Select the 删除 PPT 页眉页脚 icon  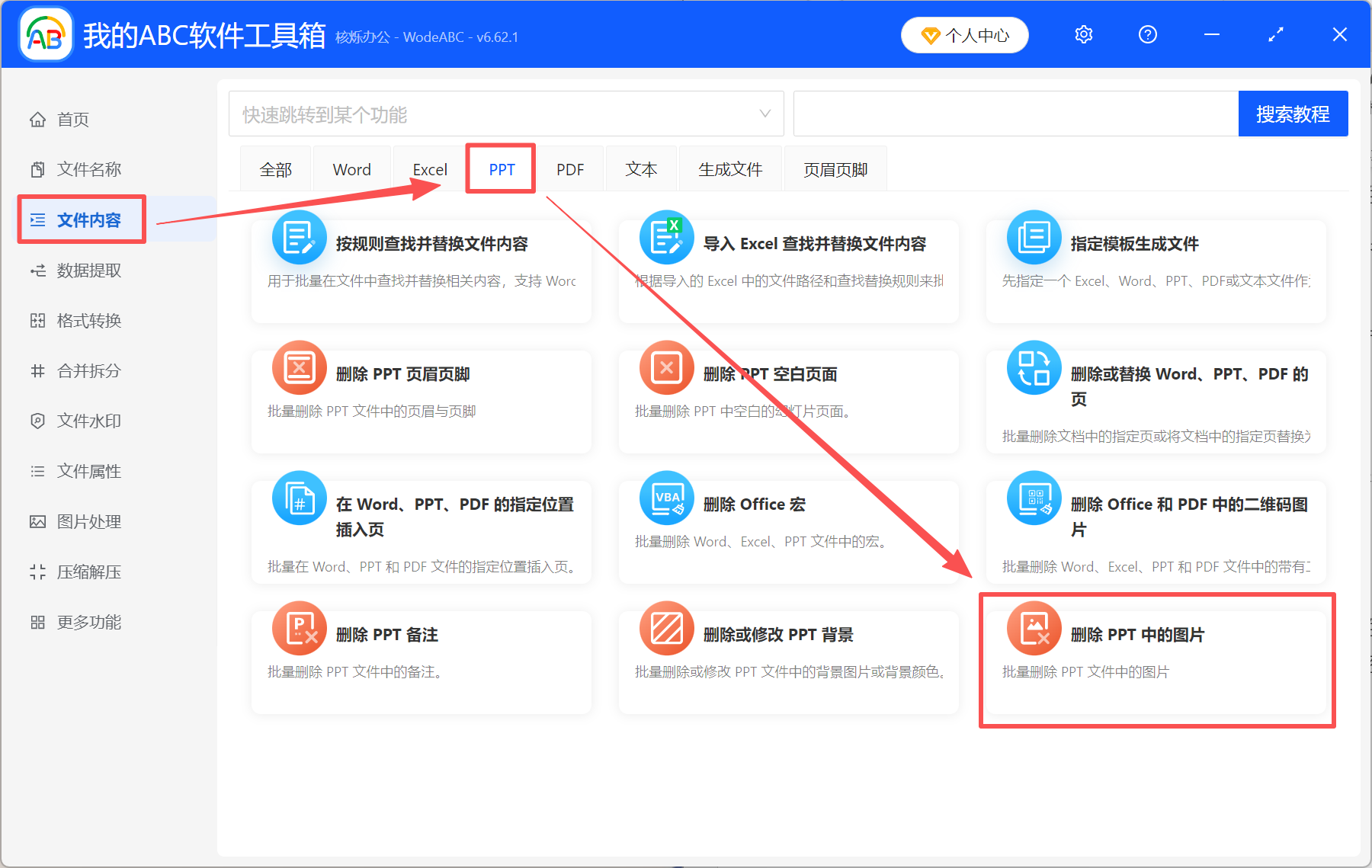299,367
